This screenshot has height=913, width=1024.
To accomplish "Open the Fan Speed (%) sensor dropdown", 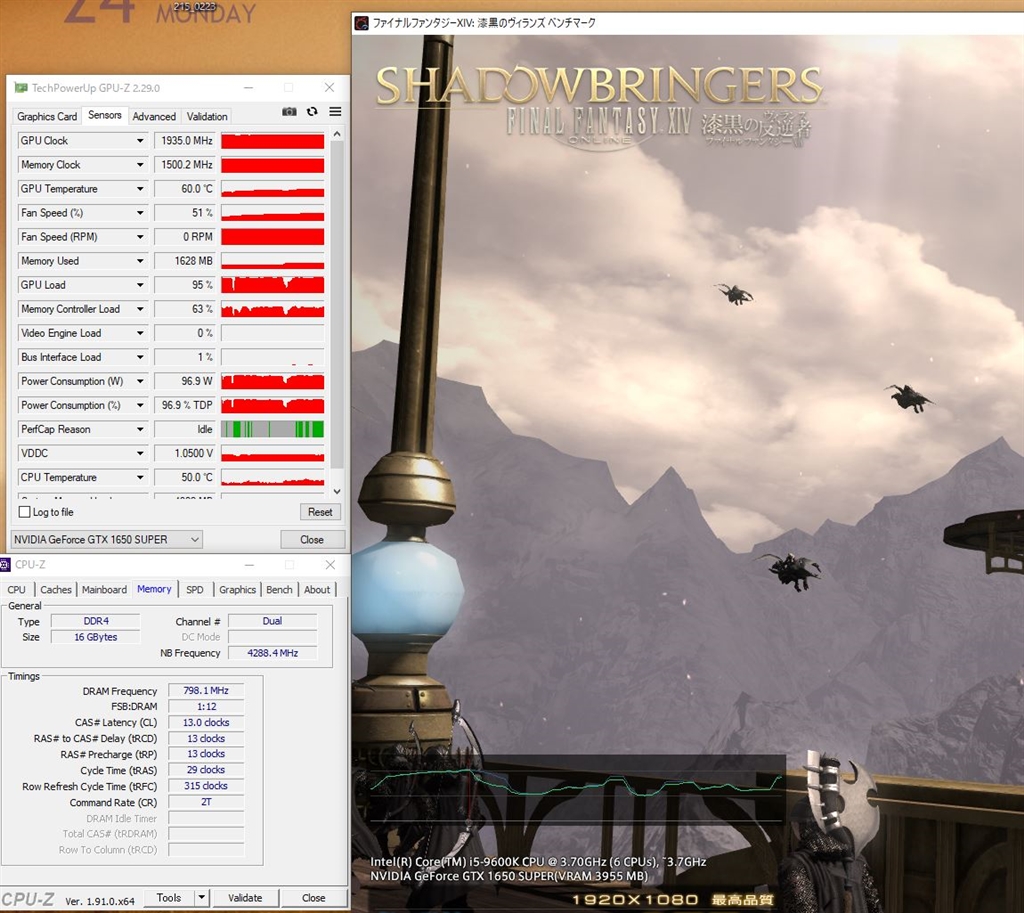I will pos(140,213).
